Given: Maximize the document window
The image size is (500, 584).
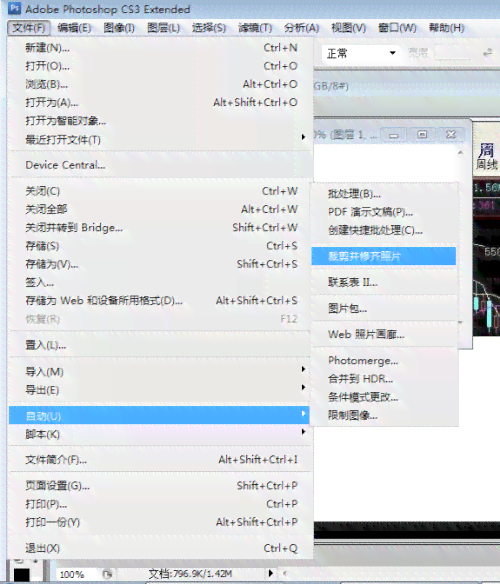Looking at the screenshot, I should point(422,134).
